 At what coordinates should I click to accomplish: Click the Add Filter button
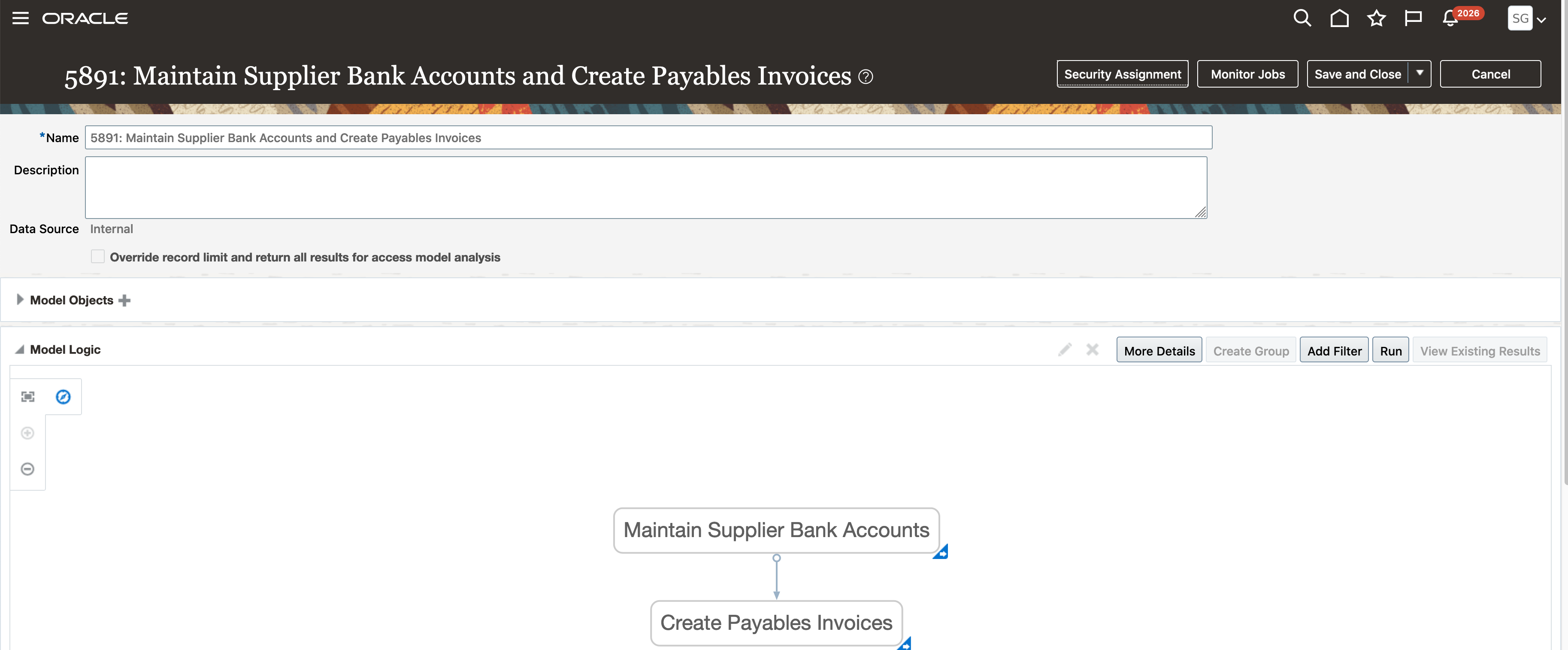click(x=1334, y=351)
